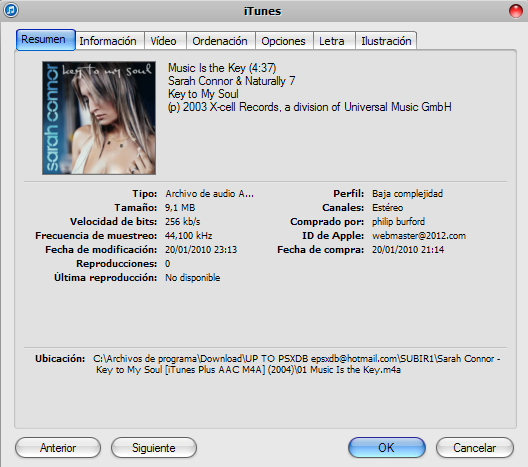This screenshot has height=467, width=528.
Task: Click purchase date '20/01/2010 21:14'
Action: tap(408, 249)
